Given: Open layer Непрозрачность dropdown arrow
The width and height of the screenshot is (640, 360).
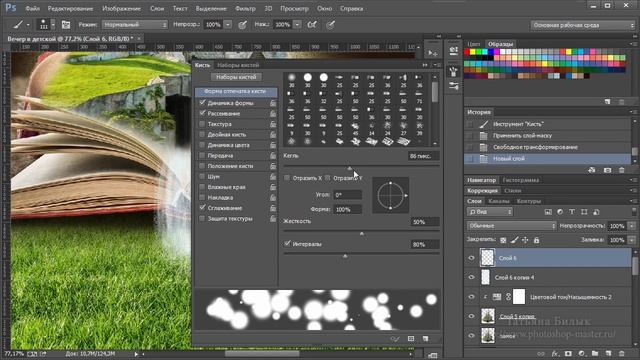Looking at the screenshot, I should point(632,226).
